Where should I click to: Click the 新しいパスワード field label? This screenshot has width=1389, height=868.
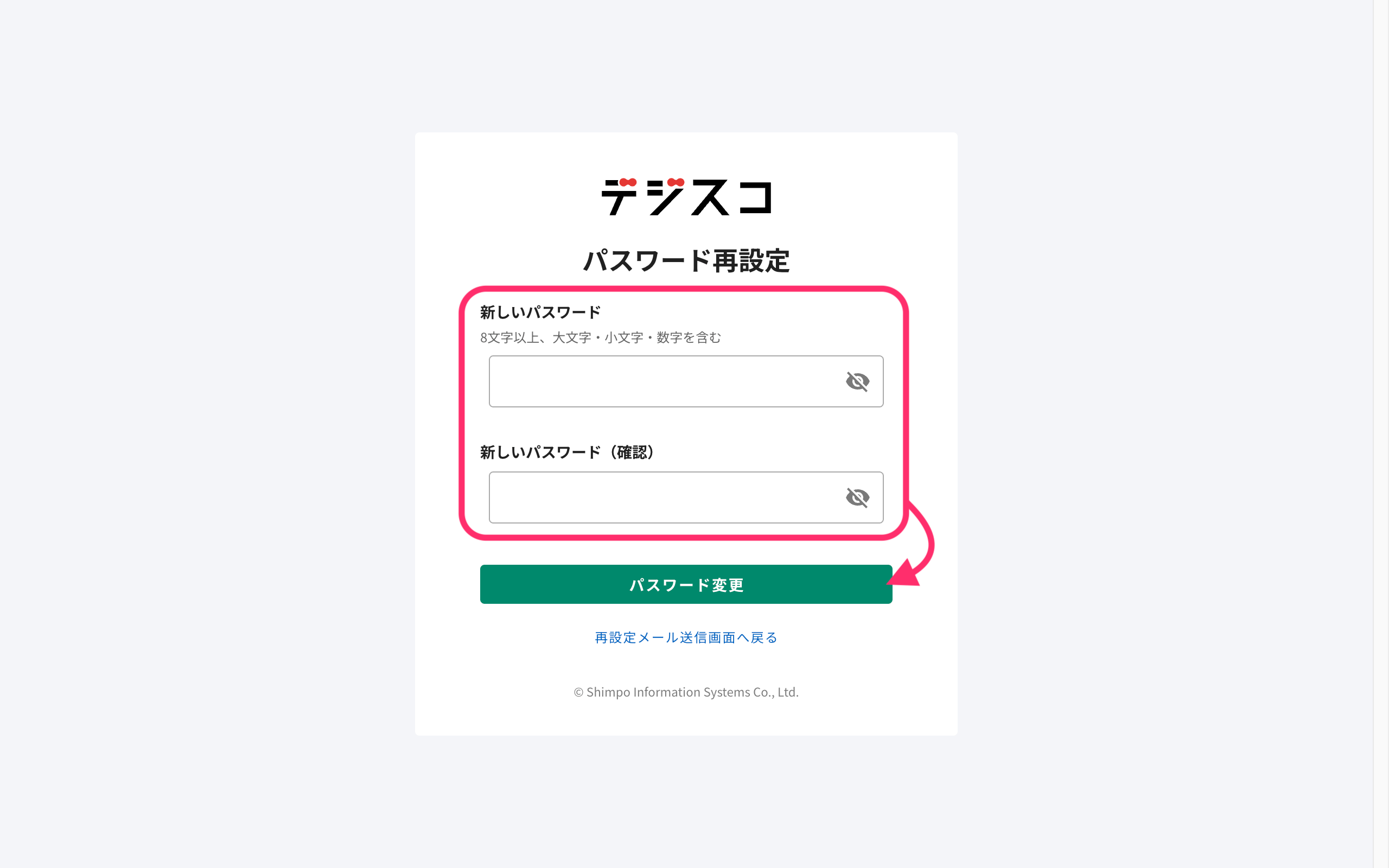click(539, 312)
